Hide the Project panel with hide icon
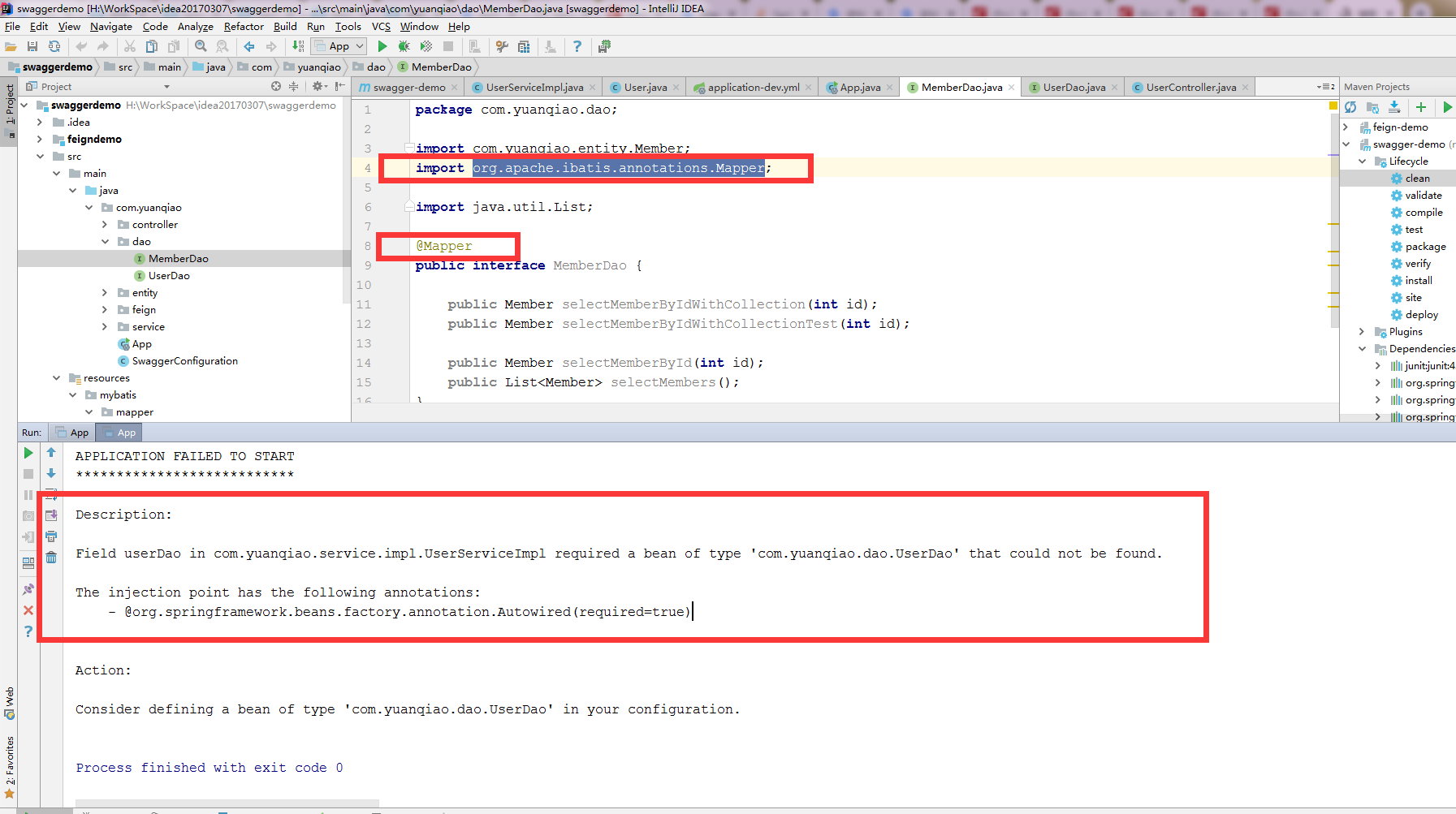 339,87
